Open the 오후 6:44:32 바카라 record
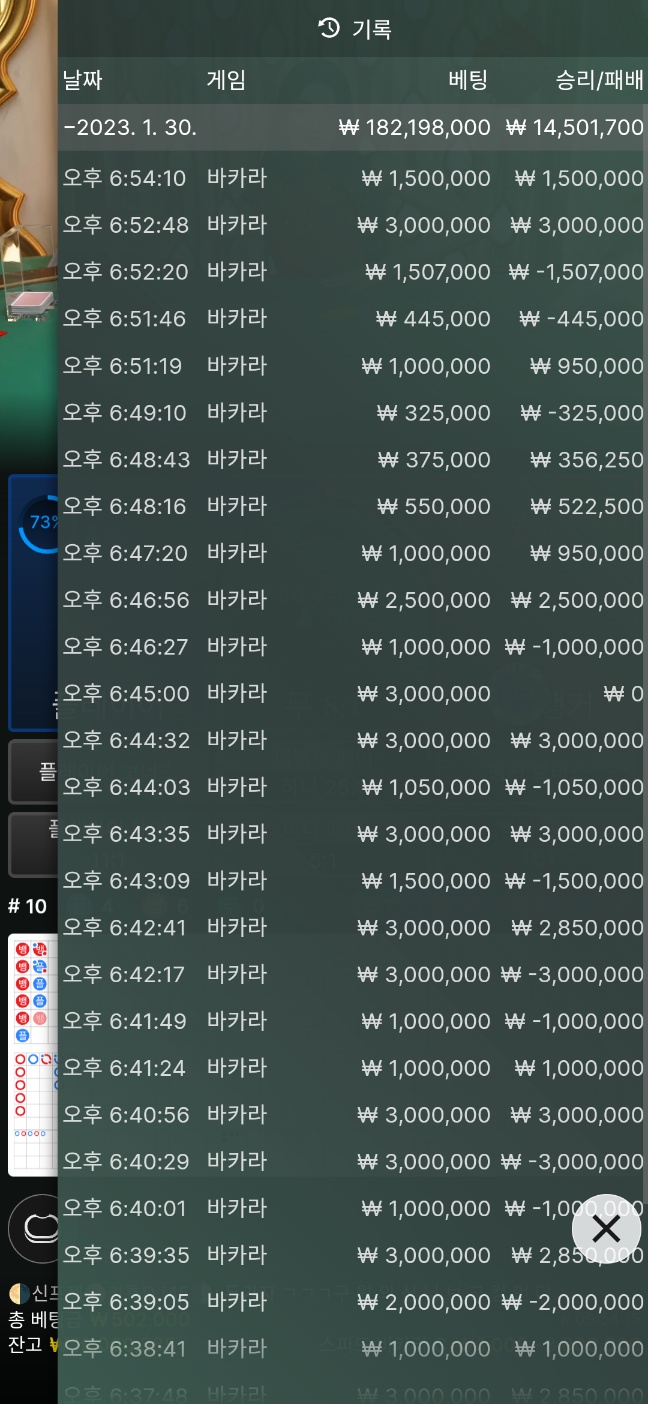 352,740
